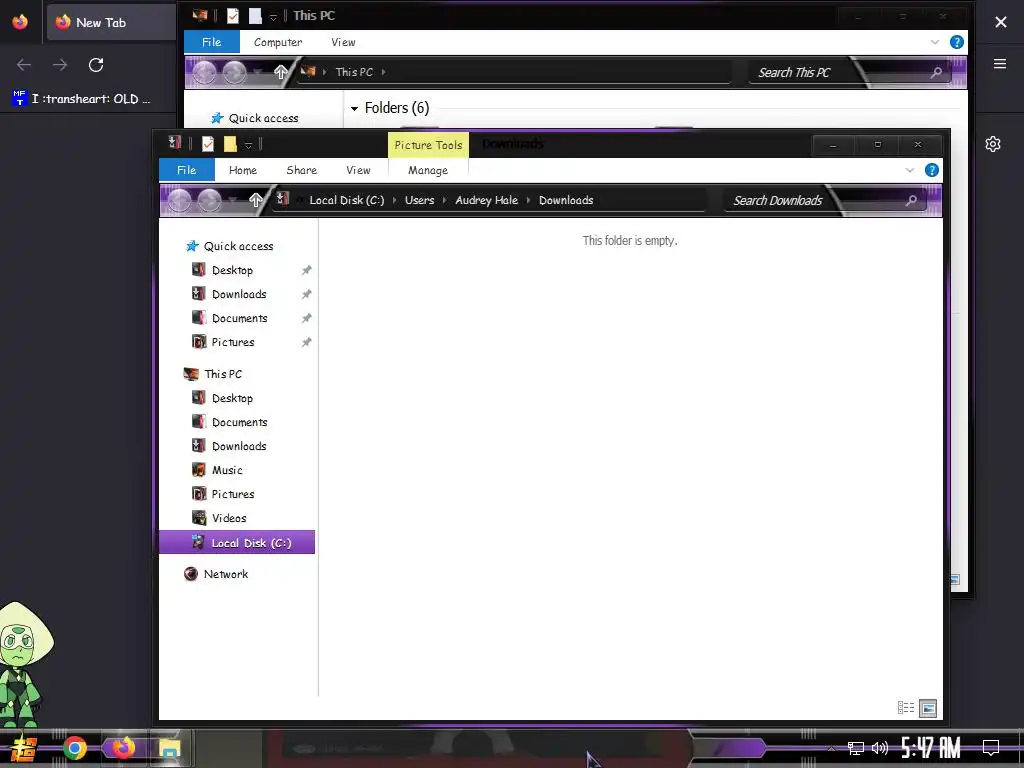Click Users in the address breadcrumb
The height and width of the screenshot is (768, 1024).
pos(419,200)
